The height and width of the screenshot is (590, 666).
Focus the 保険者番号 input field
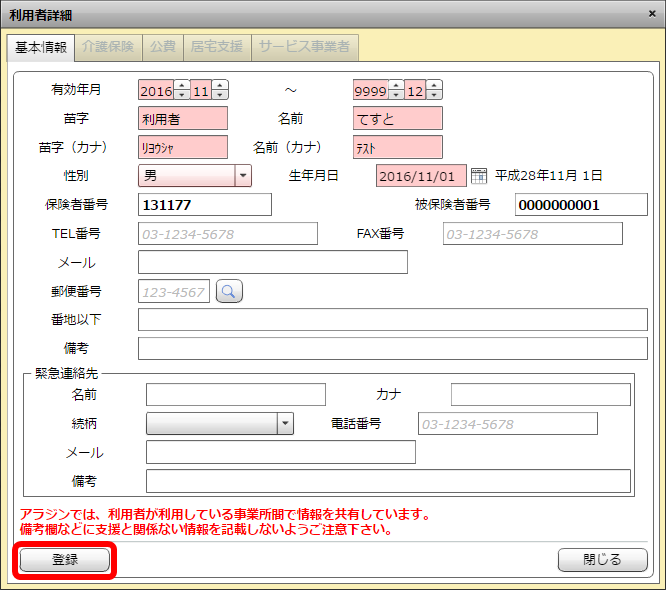coord(204,204)
